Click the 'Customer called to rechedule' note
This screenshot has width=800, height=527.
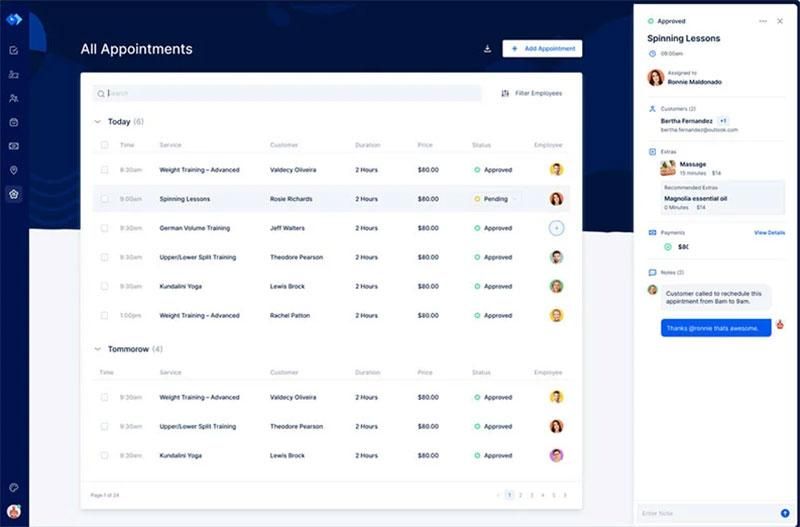[x=716, y=297]
